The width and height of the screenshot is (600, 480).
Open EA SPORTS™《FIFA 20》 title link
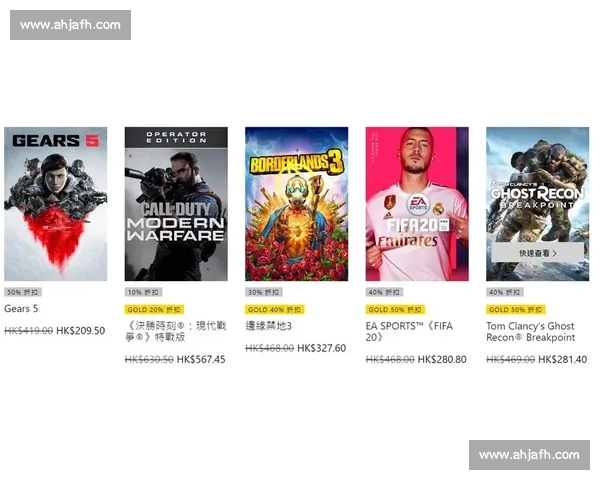point(409,331)
